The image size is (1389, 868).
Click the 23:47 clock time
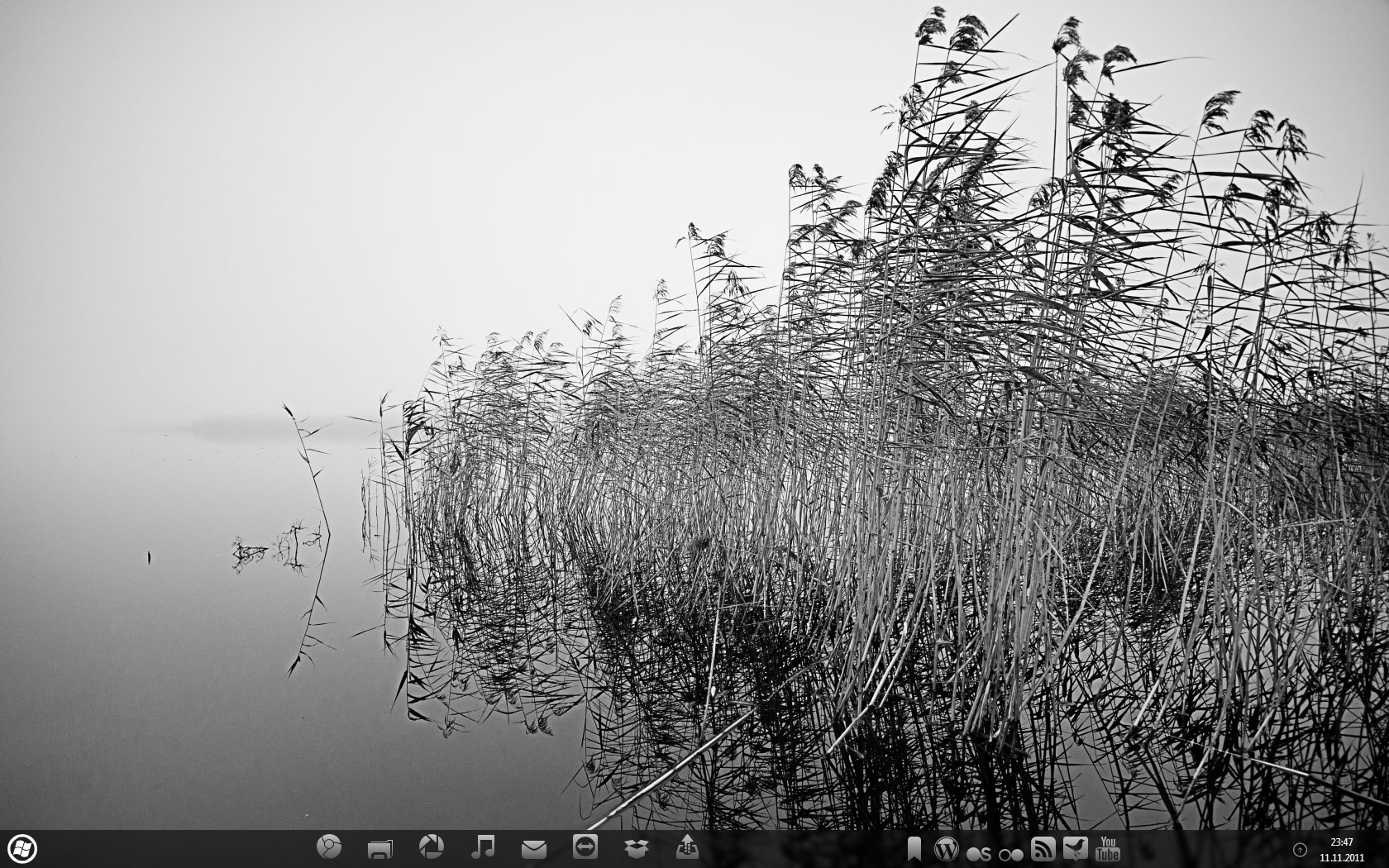pos(1342,842)
